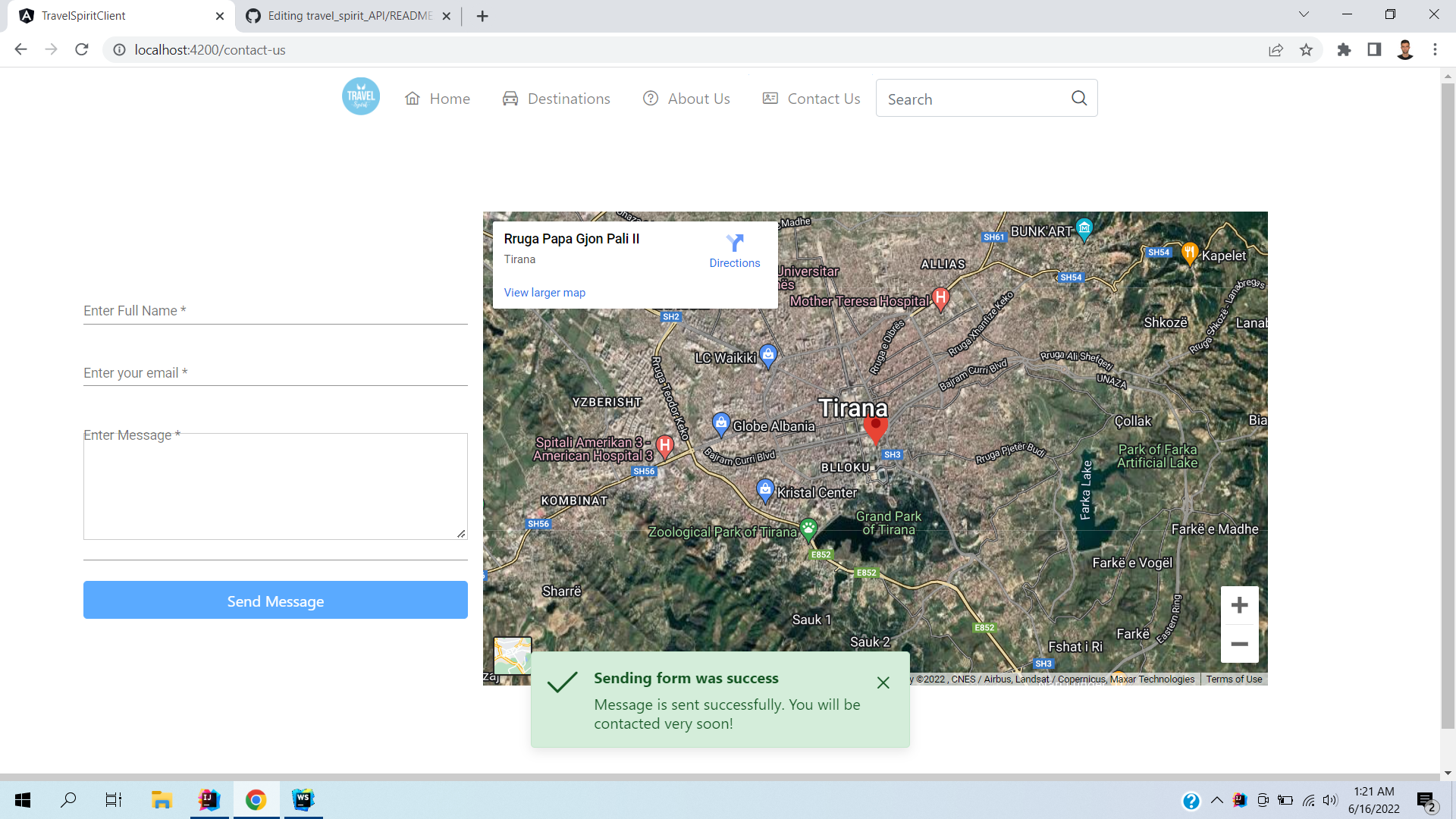Open the About Us page
Image resolution: width=1456 pixels, height=819 pixels.
click(x=687, y=99)
